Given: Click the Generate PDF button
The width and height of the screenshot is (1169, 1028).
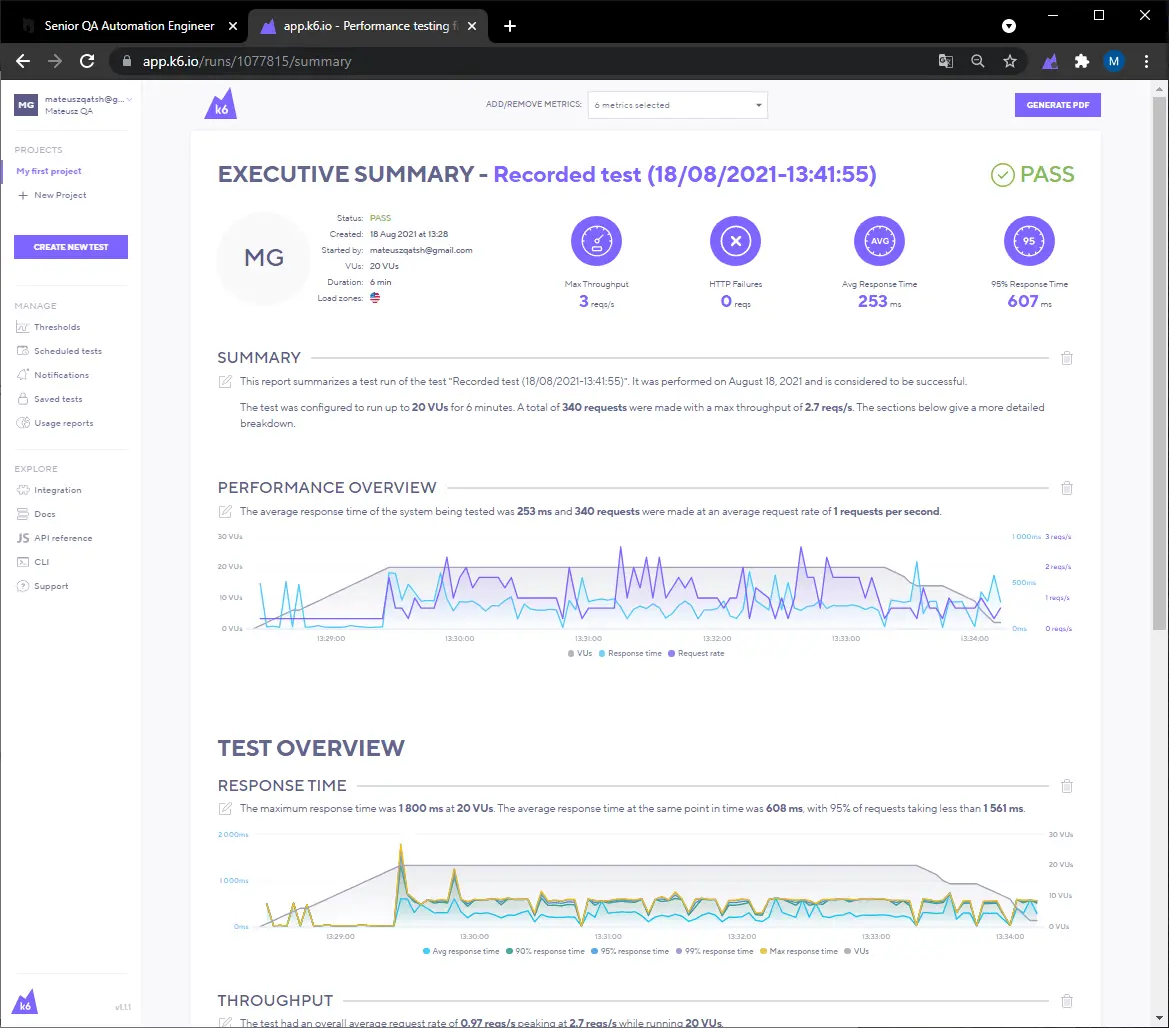Looking at the screenshot, I should (x=1057, y=105).
